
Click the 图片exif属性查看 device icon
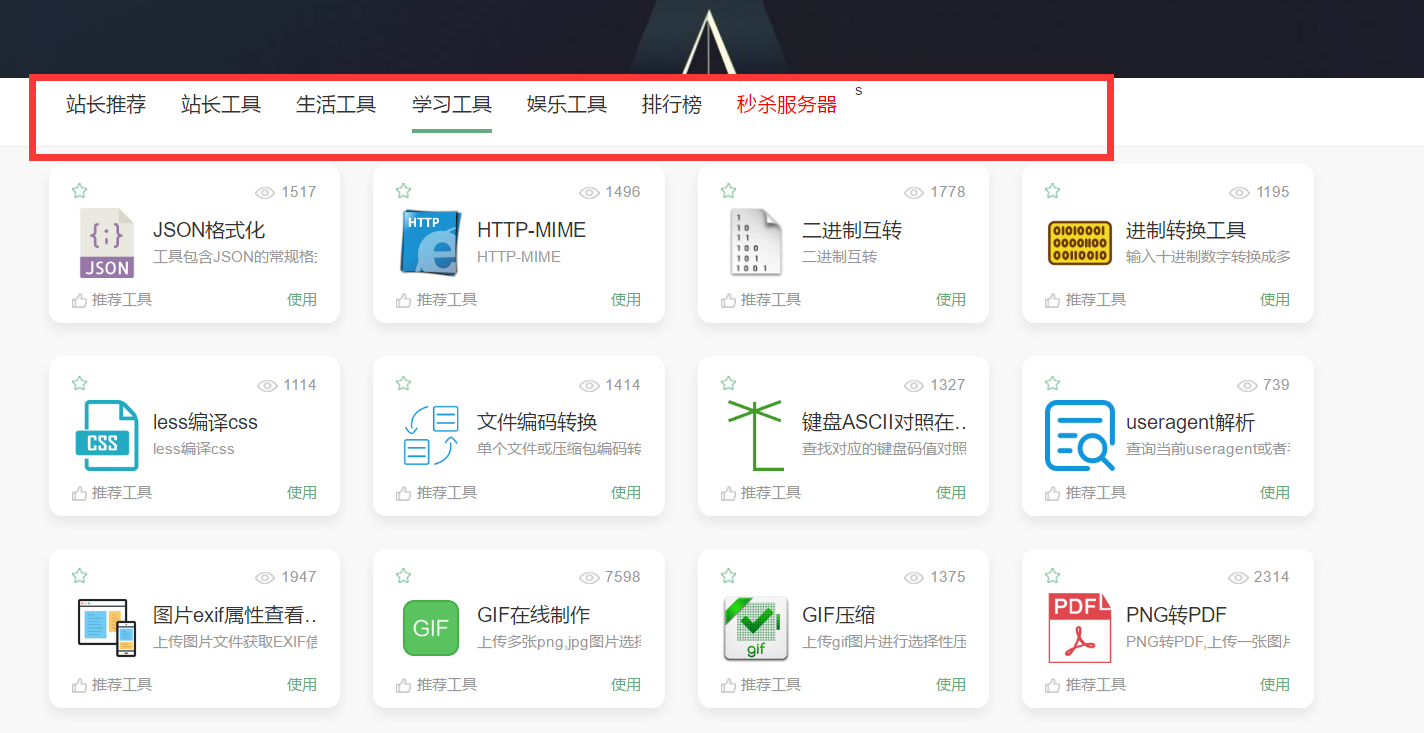[107, 629]
